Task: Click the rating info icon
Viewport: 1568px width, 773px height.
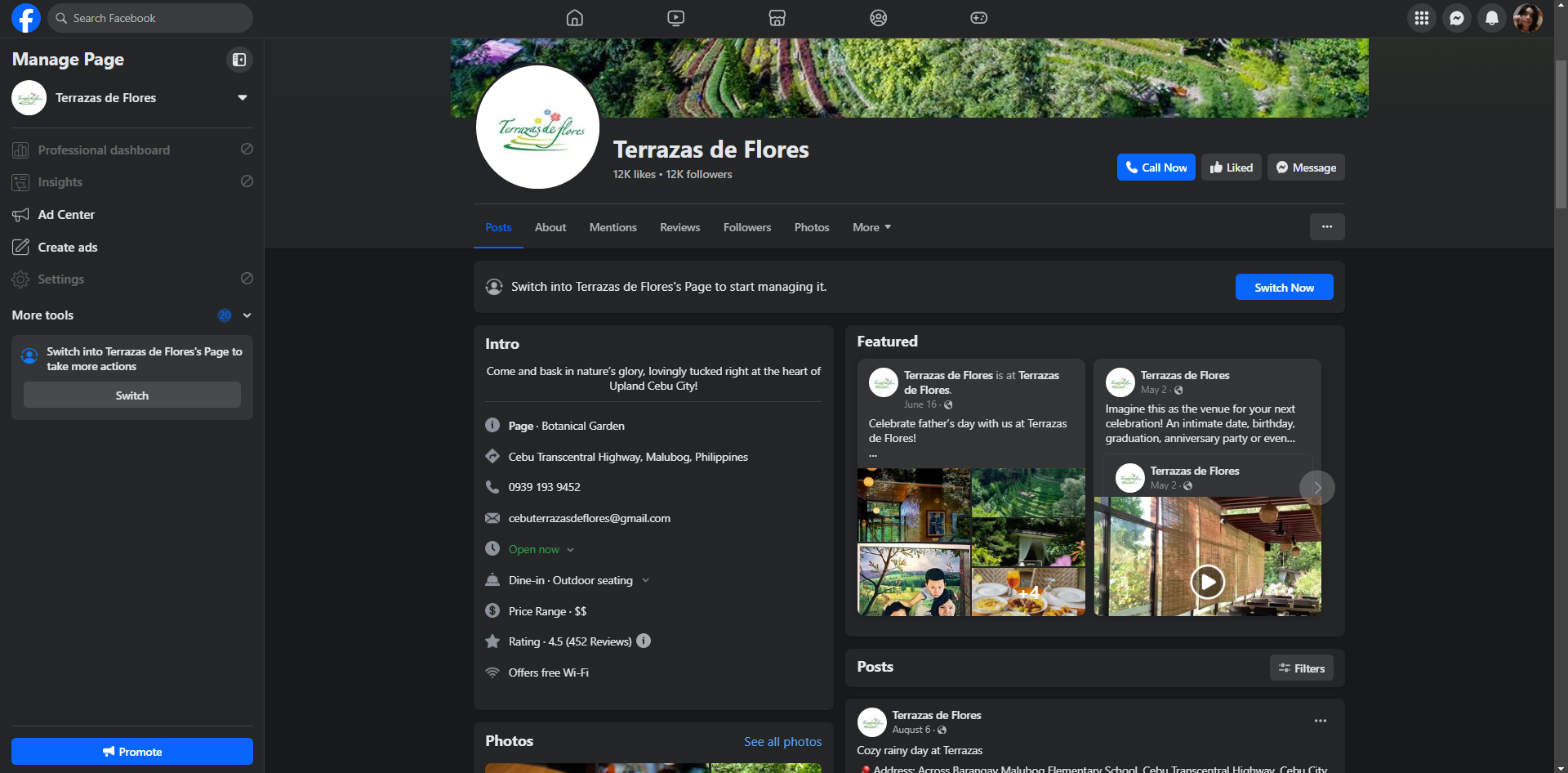Action: click(x=644, y=641)
